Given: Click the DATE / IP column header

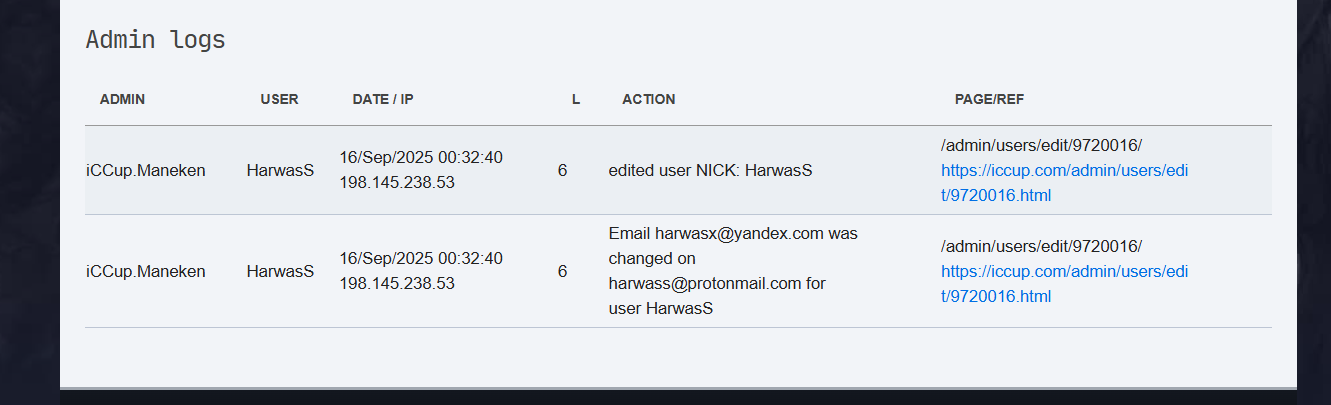Looking at the screenshot, I should coord(383,99).
